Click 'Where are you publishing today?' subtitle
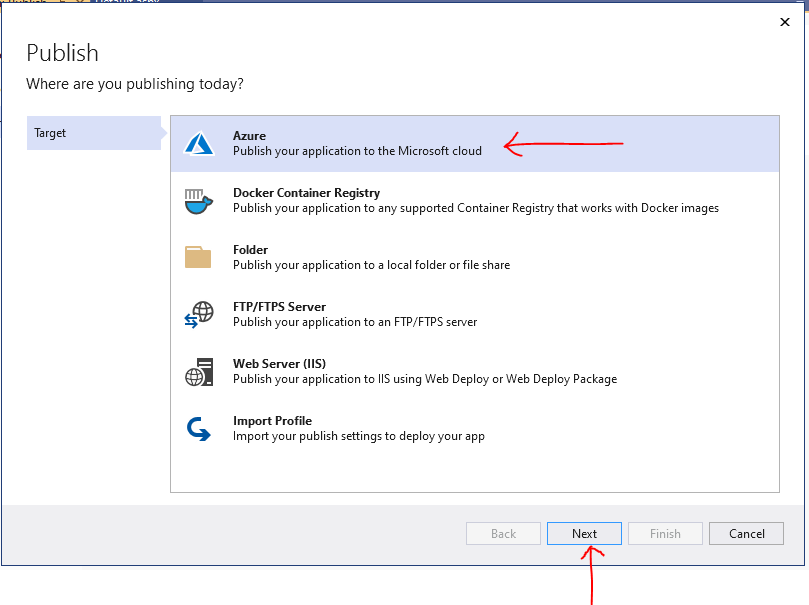809x605 pixels. pos(135,84)
